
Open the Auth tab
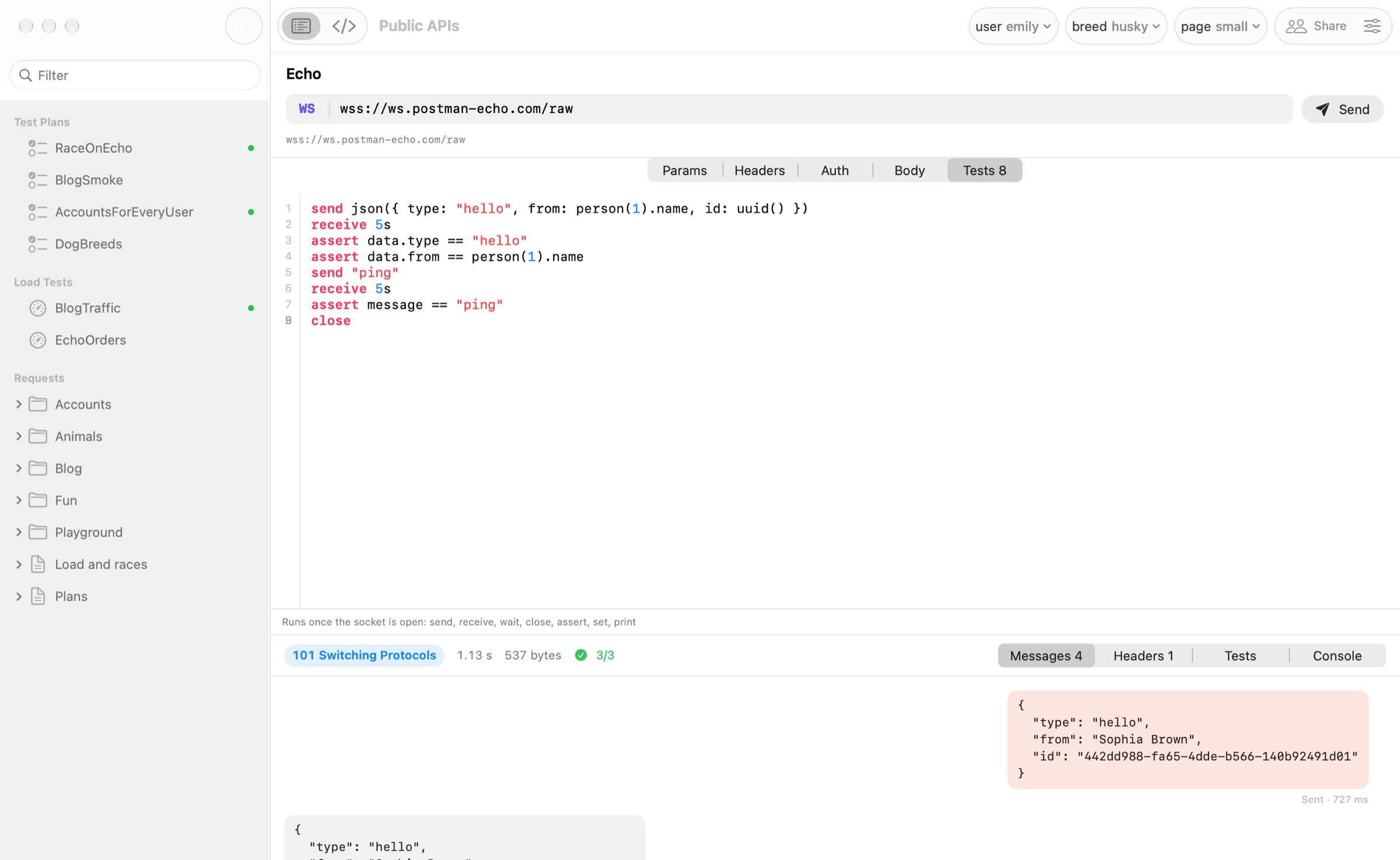click(x=834, y=170)
